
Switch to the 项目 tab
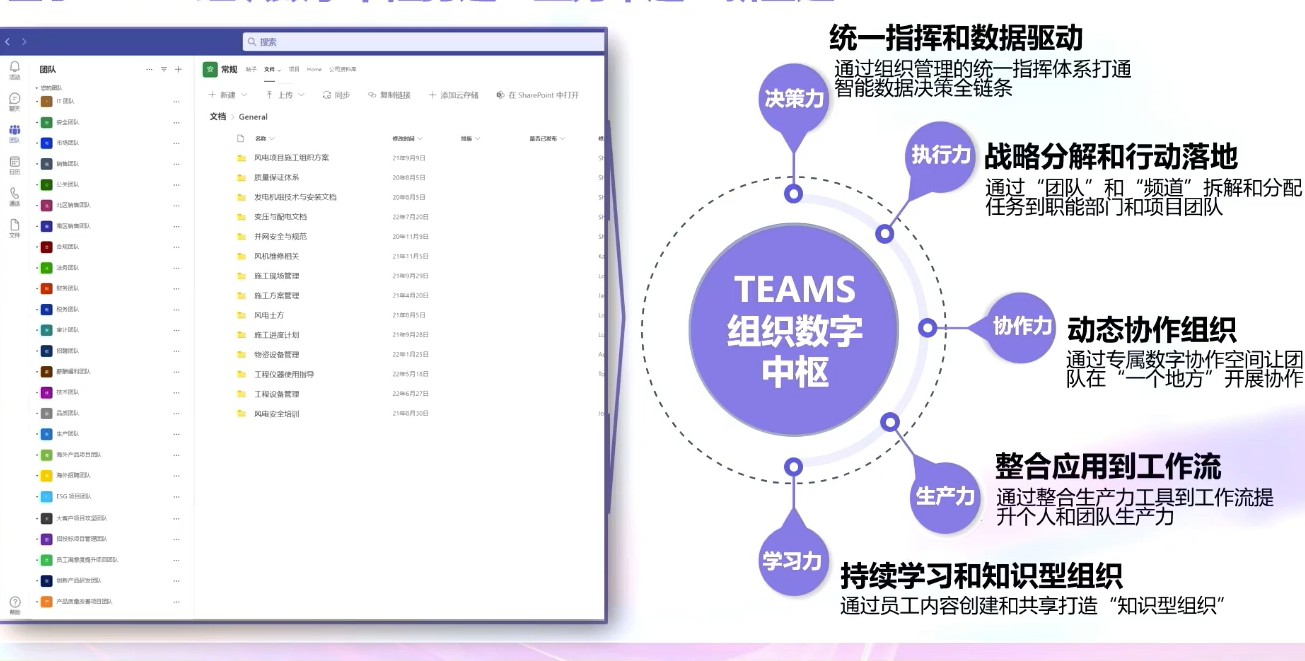tap(294, 69)
